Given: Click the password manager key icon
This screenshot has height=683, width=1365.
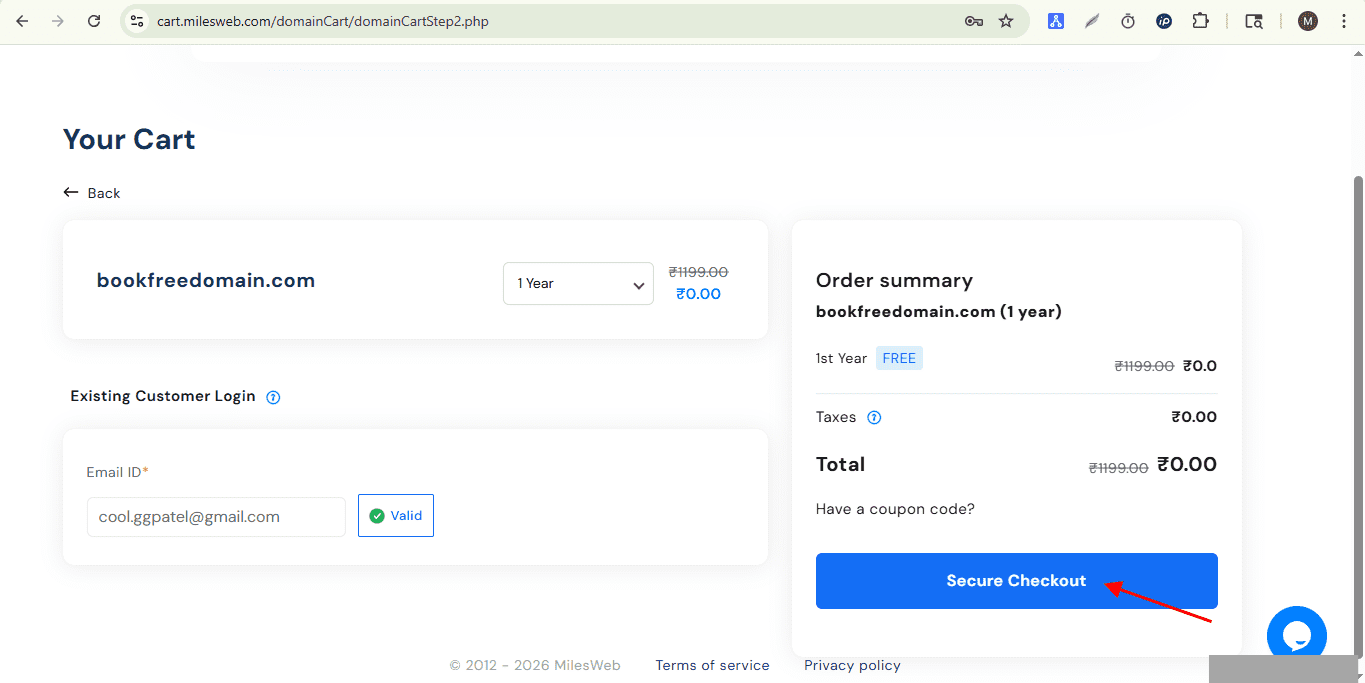Looking at the screenshot, I should click(x=973, y=20).
